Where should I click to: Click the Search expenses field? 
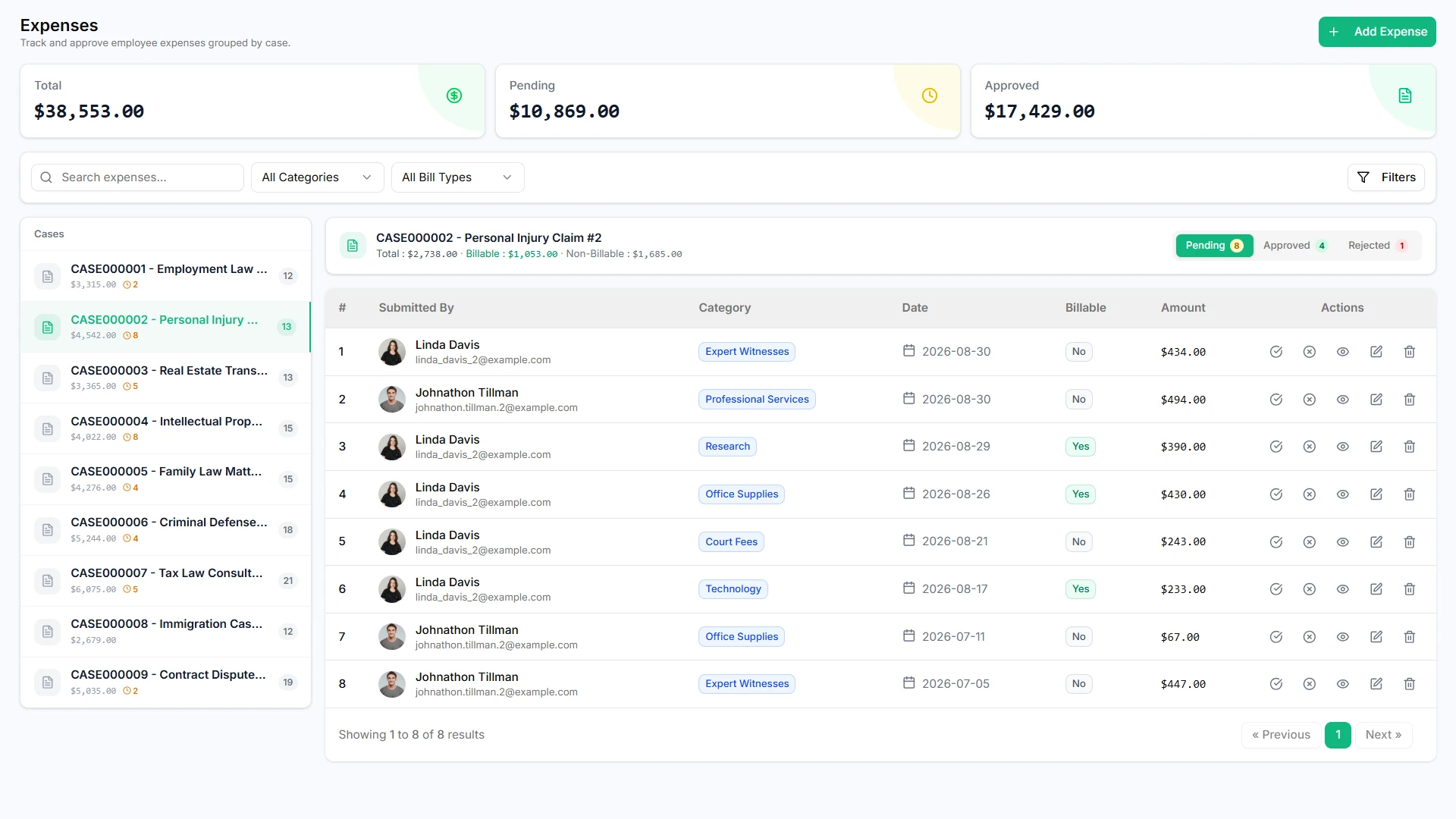pos(137,177)
